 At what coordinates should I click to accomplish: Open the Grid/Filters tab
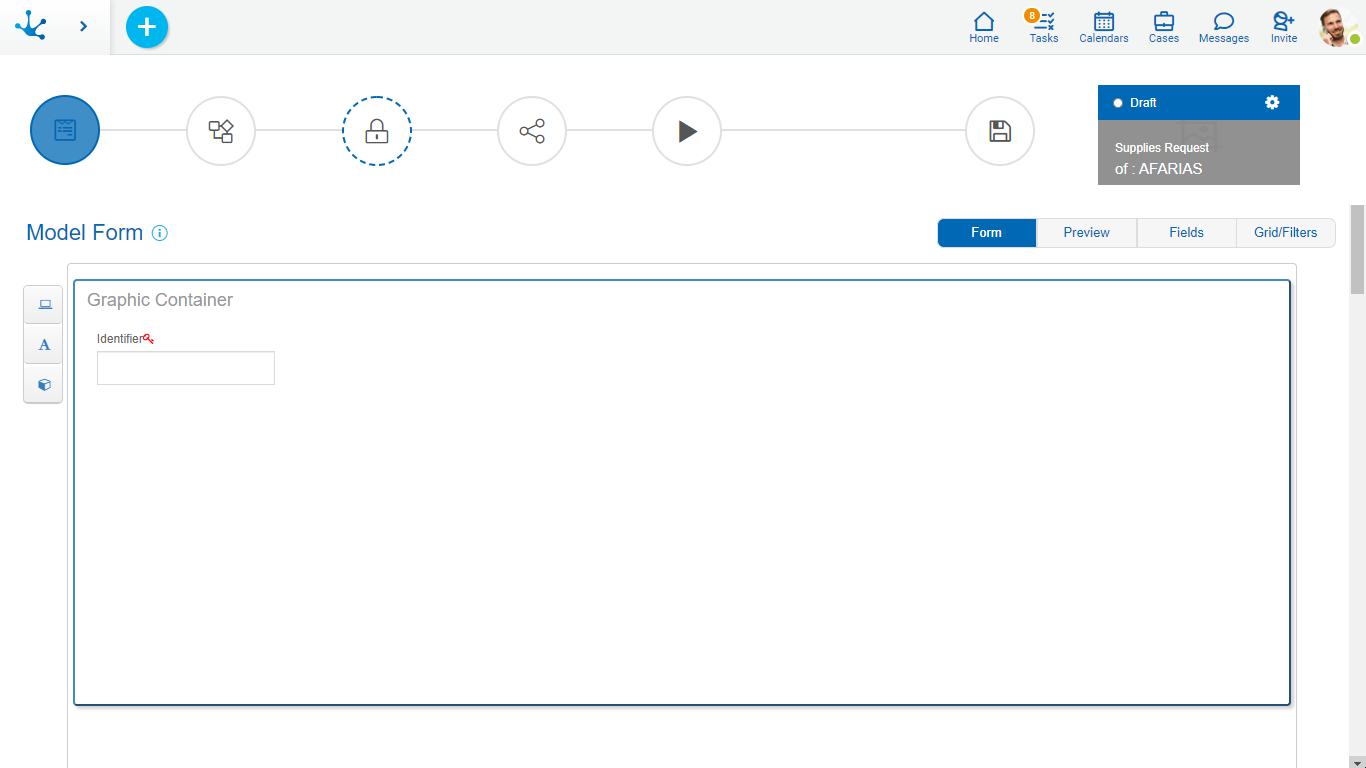coord(1285,233)
